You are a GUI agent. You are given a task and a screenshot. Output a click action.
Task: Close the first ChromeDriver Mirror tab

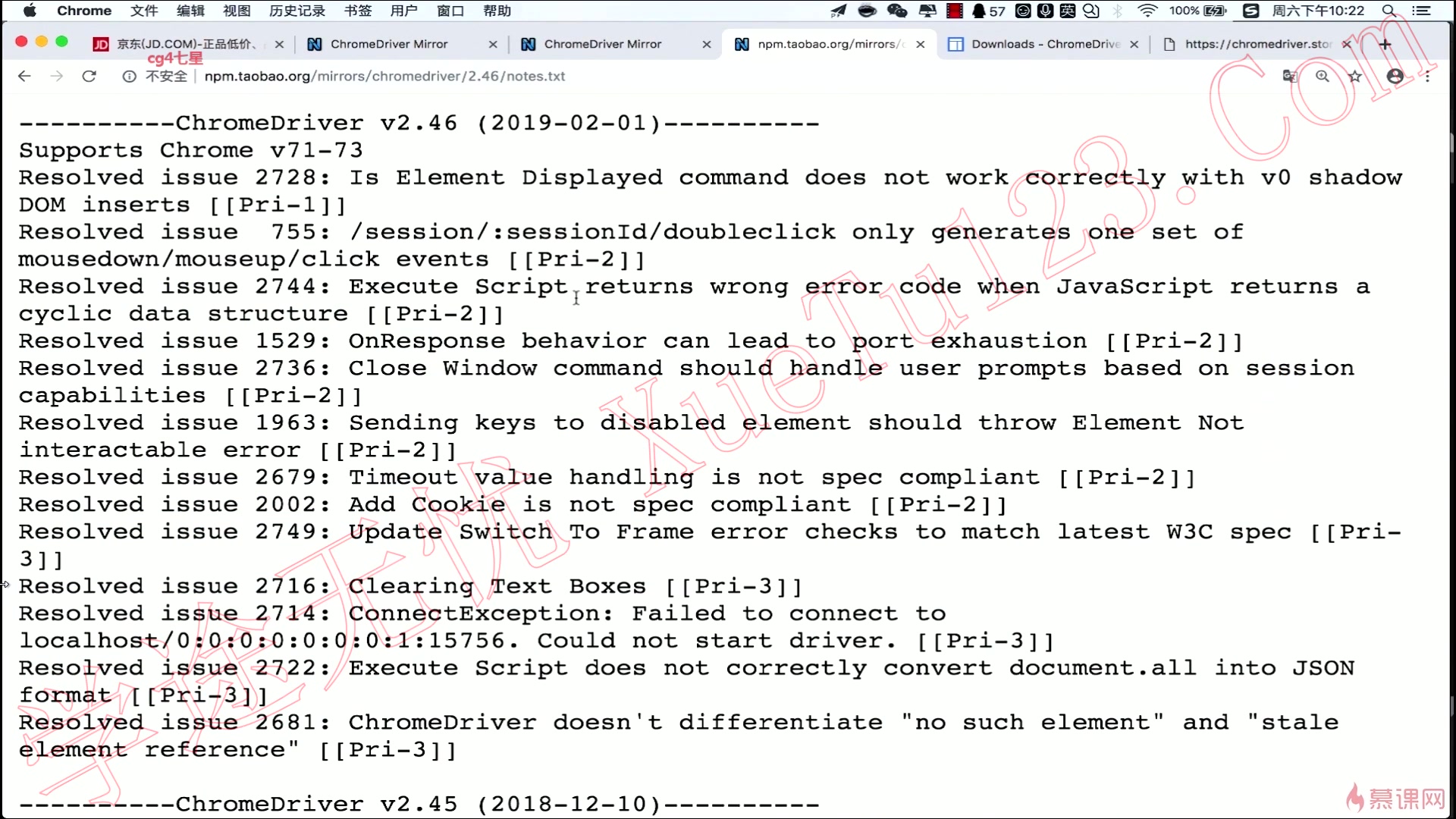[493, 44]
